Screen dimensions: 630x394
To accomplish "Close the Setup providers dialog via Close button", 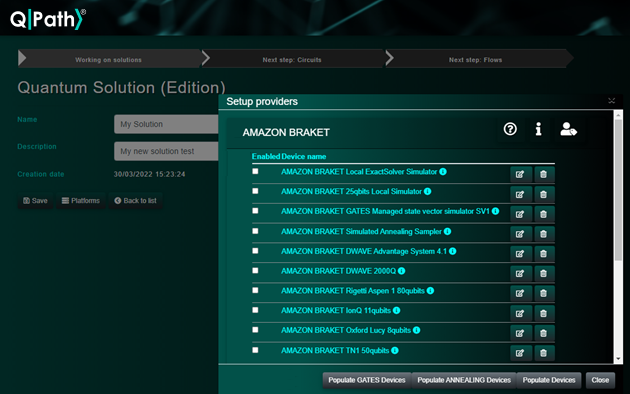I will coord(600,380).
